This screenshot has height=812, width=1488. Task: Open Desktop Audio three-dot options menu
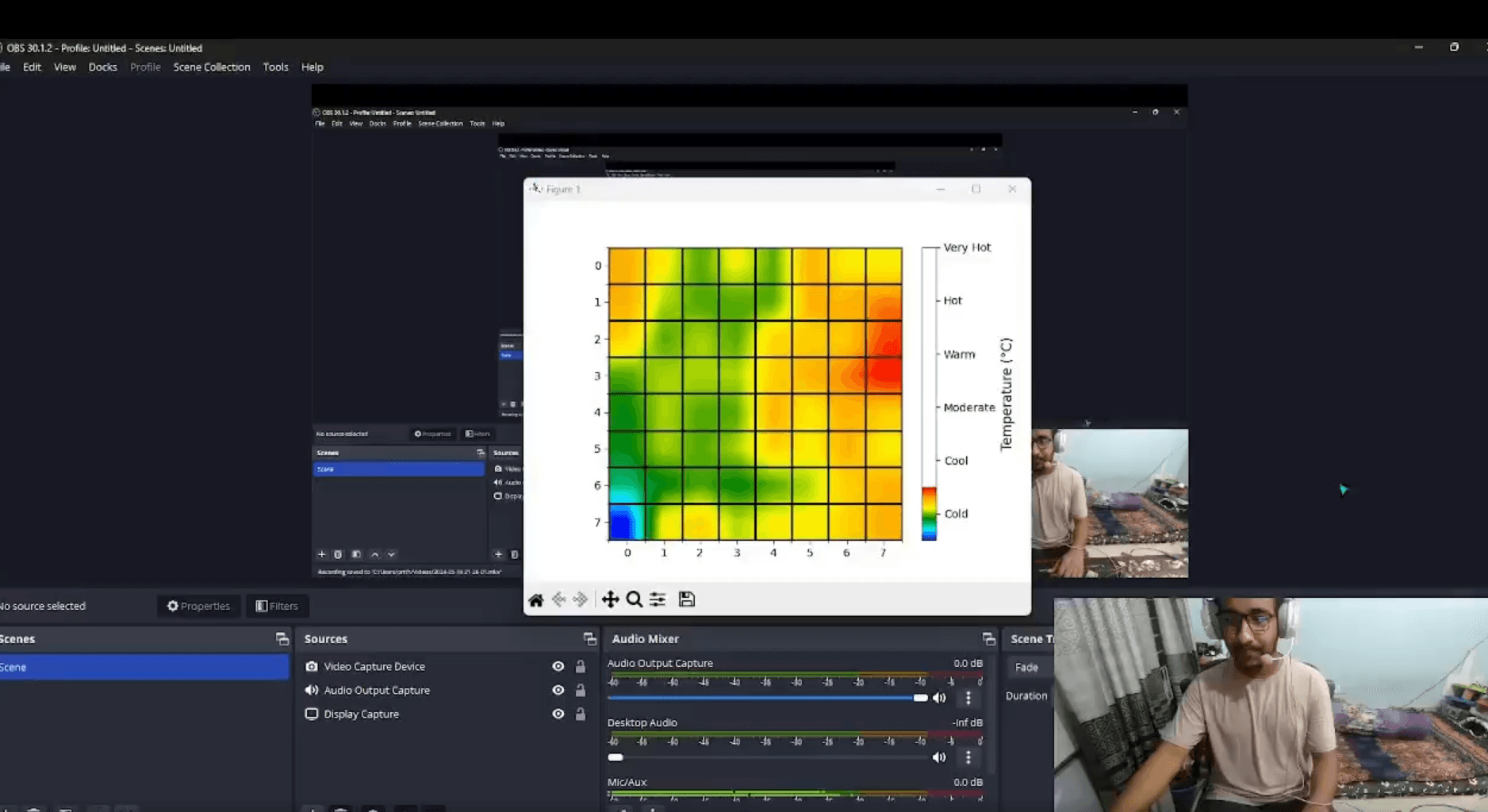(968, 757)
